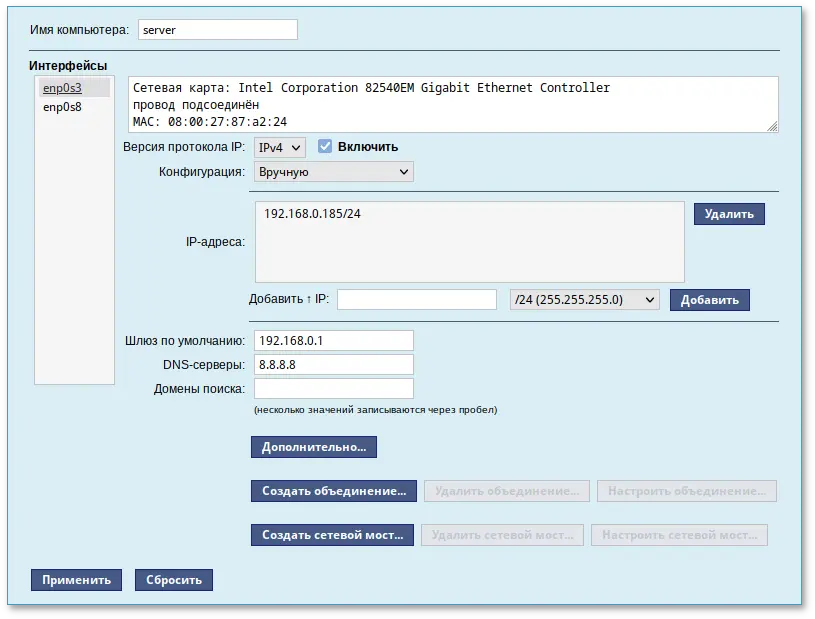Image resolution: width=815 pixels, height=619 pixels.
Task: Select the enp0s3 interface
Action: [x=62, y=88]
